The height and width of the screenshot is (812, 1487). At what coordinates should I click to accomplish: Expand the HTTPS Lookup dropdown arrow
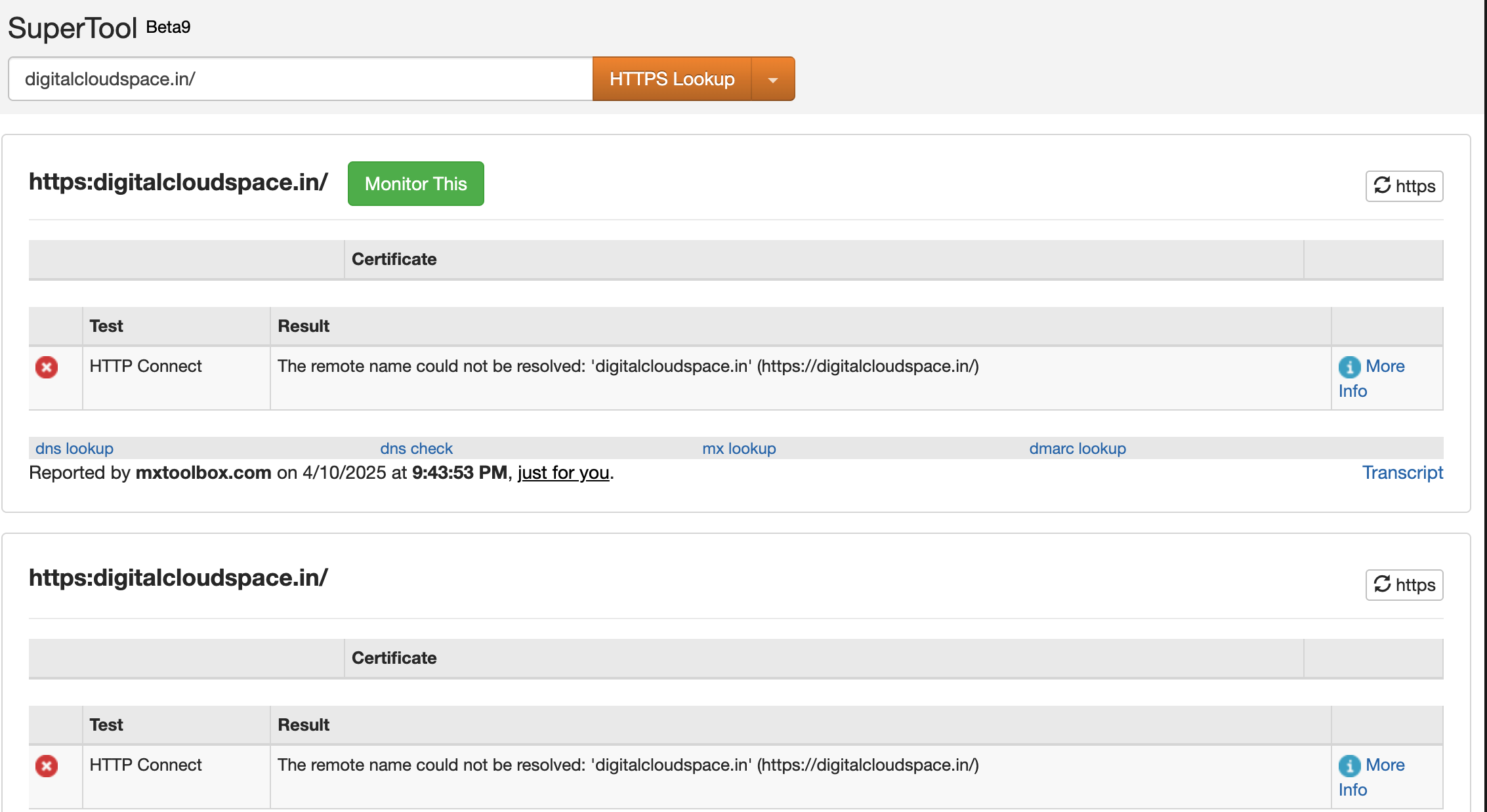pos(773,79)
